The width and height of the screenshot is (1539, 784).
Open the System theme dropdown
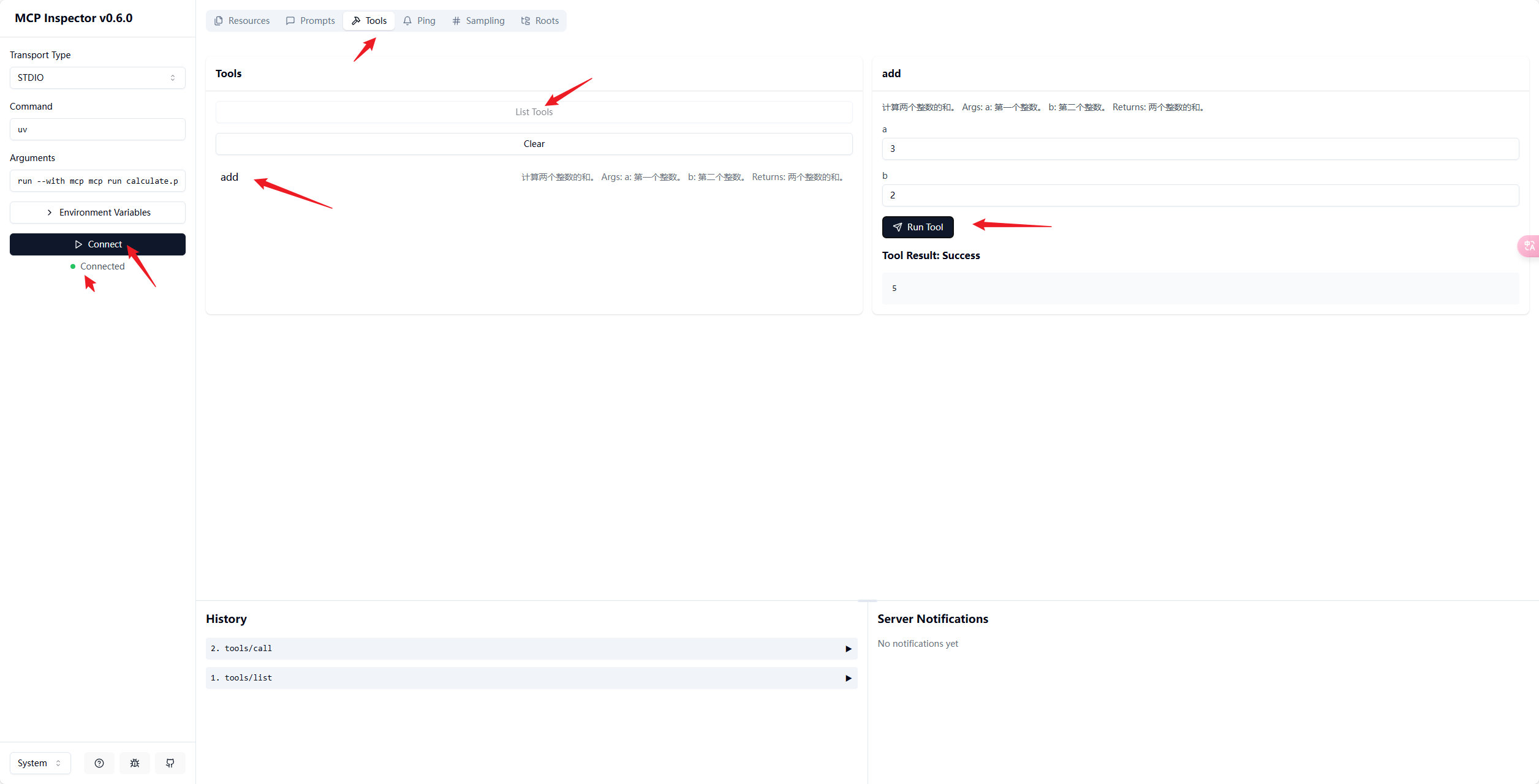click(40, 763)
